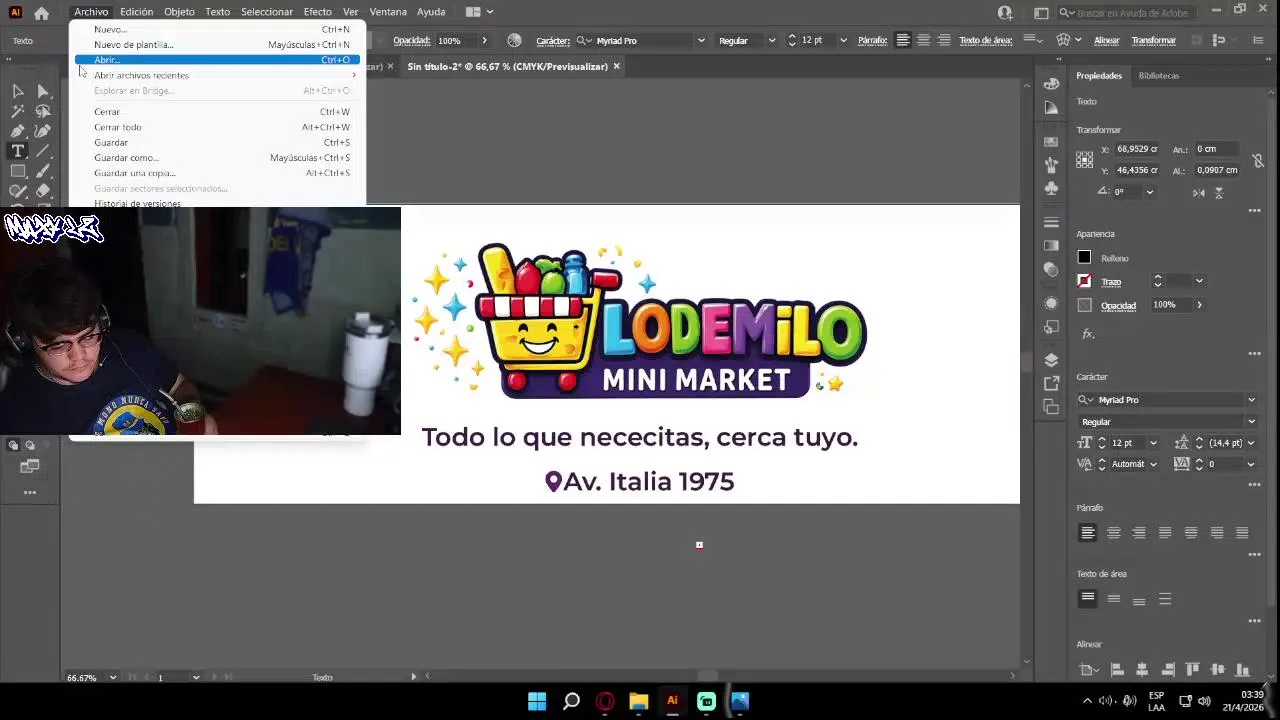Viewport: 1280px width, 720px height.
Task: Choose Nuevo... from Archivo menu
Action: [218, 29]
